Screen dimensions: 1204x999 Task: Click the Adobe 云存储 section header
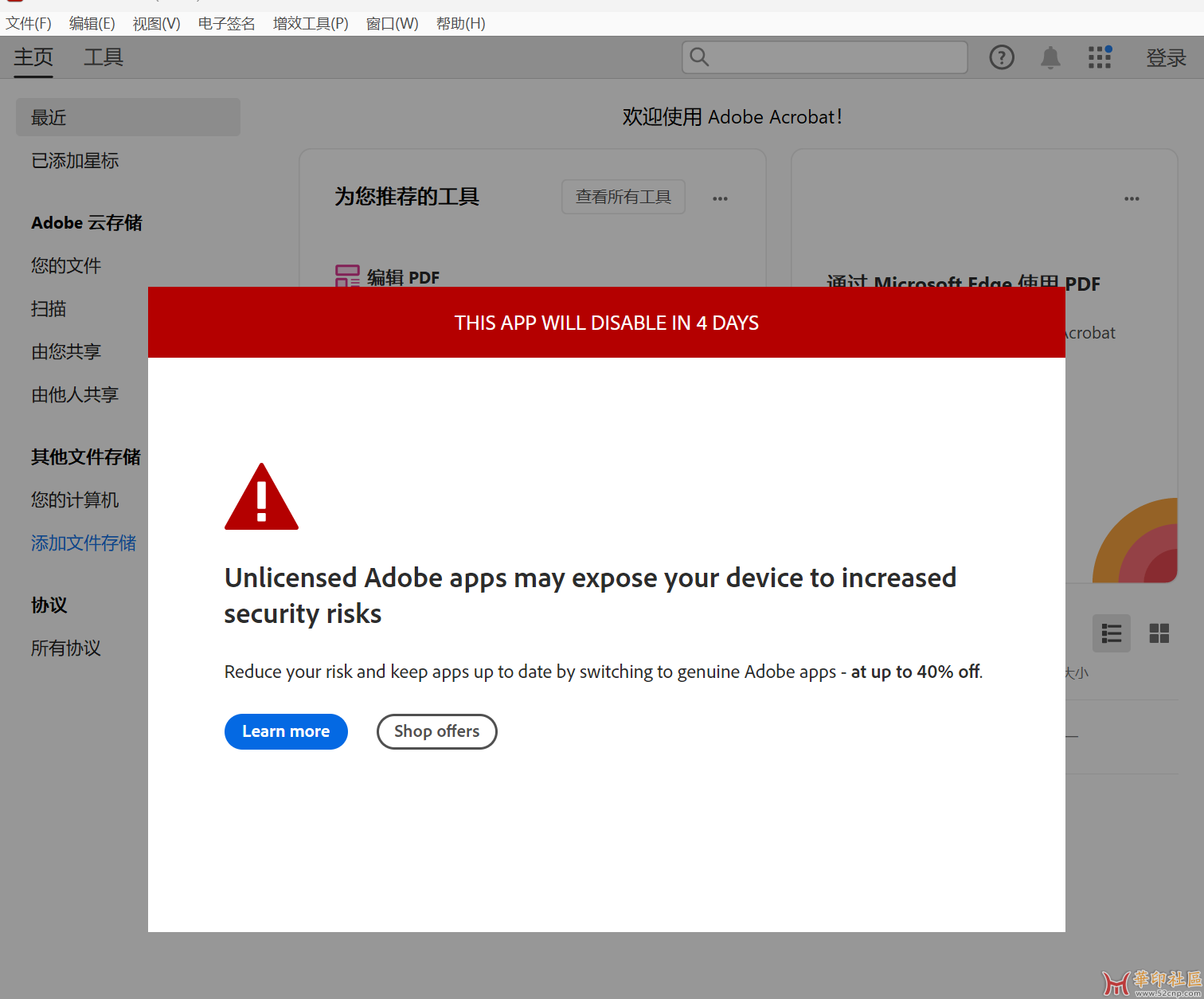pyautogui.click(x=87, y=223)
